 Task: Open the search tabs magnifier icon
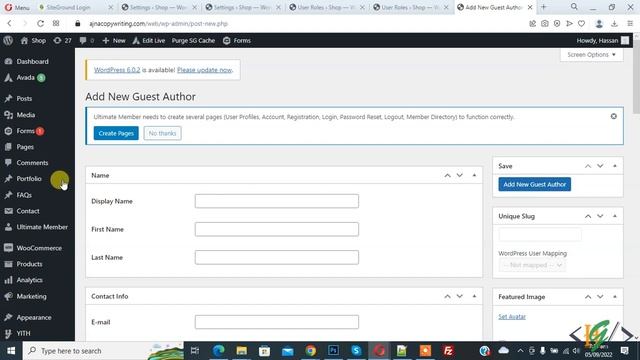574,7
